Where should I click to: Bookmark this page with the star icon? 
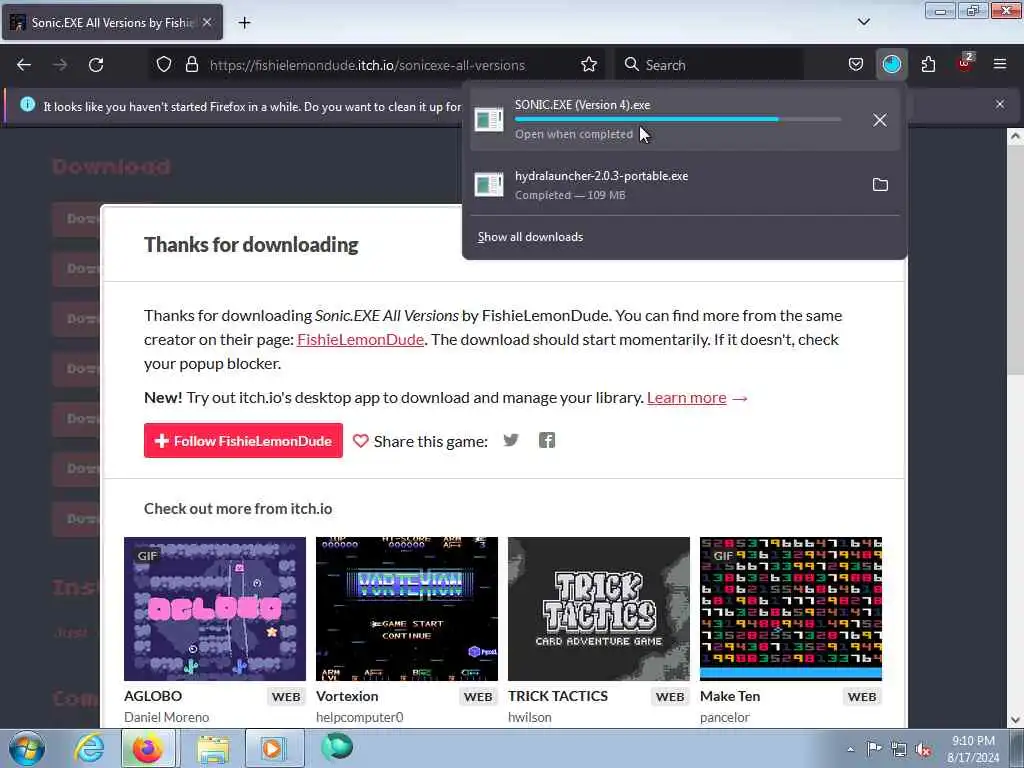pos(588,65)
